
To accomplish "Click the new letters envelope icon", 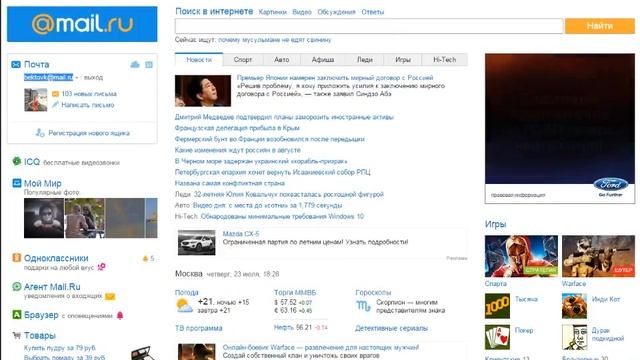I will [x=56, y=94].
